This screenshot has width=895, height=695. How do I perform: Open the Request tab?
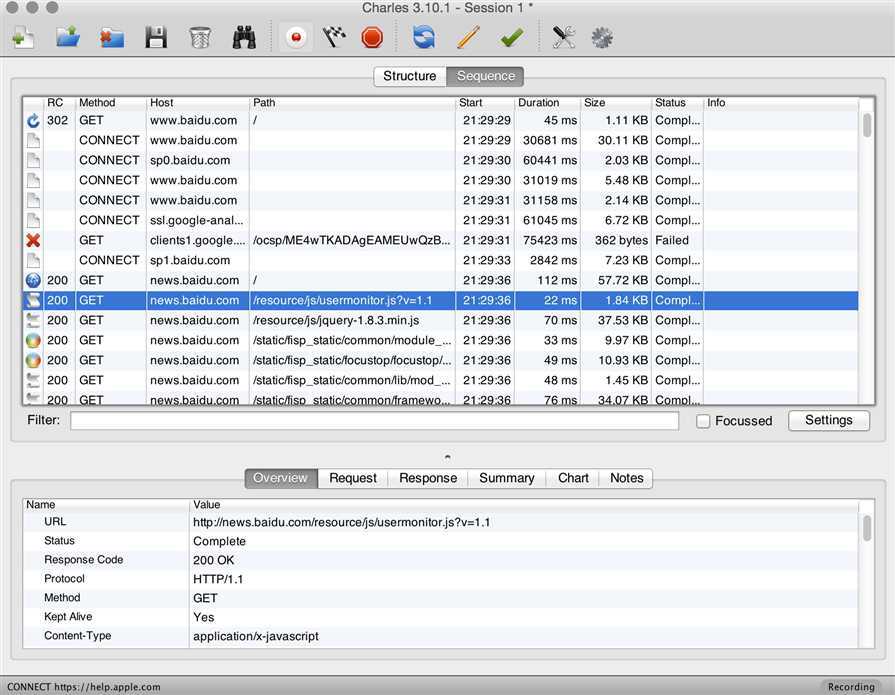click(353, 478)
